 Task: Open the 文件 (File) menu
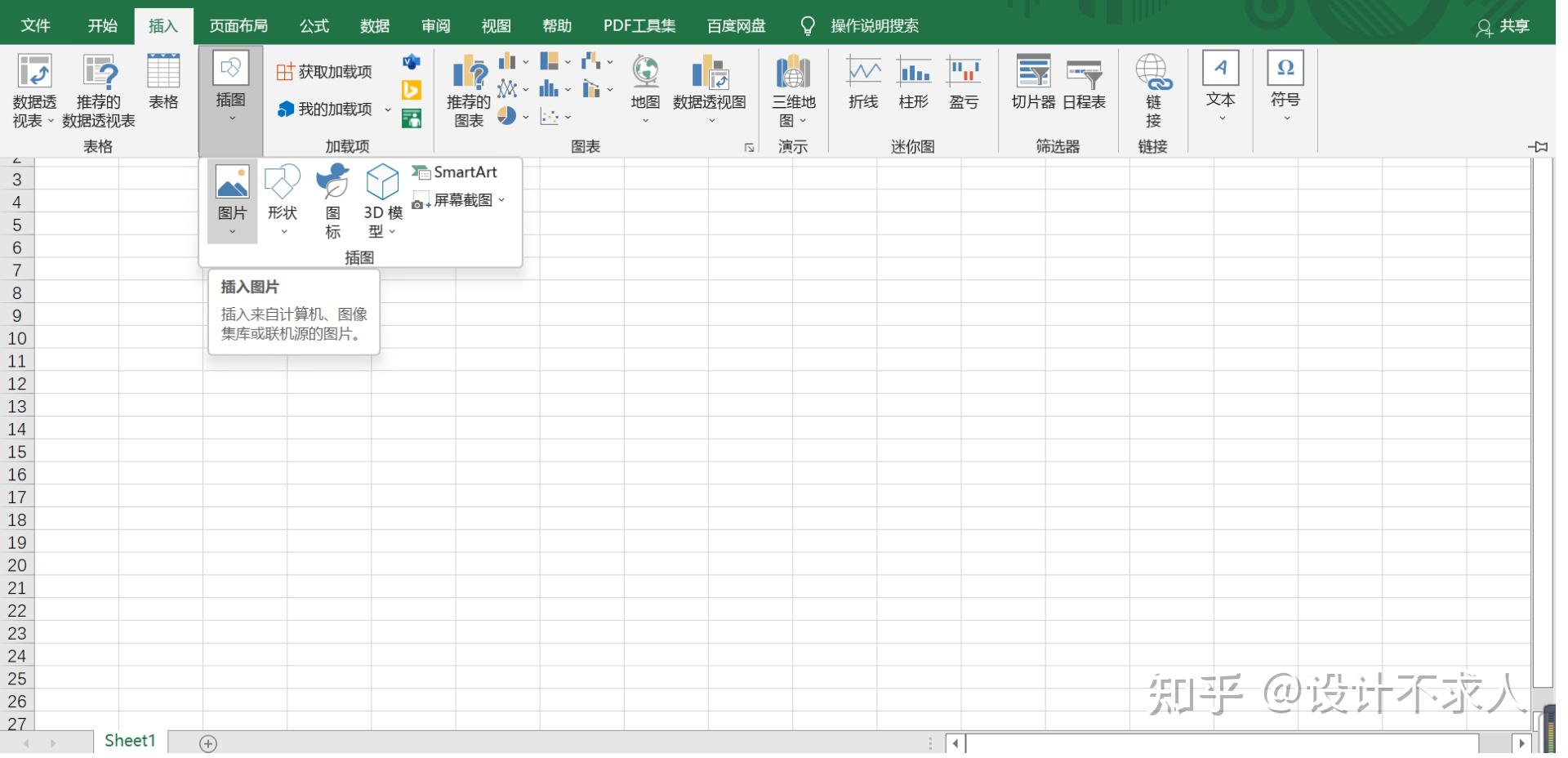(x=35, y=25)
